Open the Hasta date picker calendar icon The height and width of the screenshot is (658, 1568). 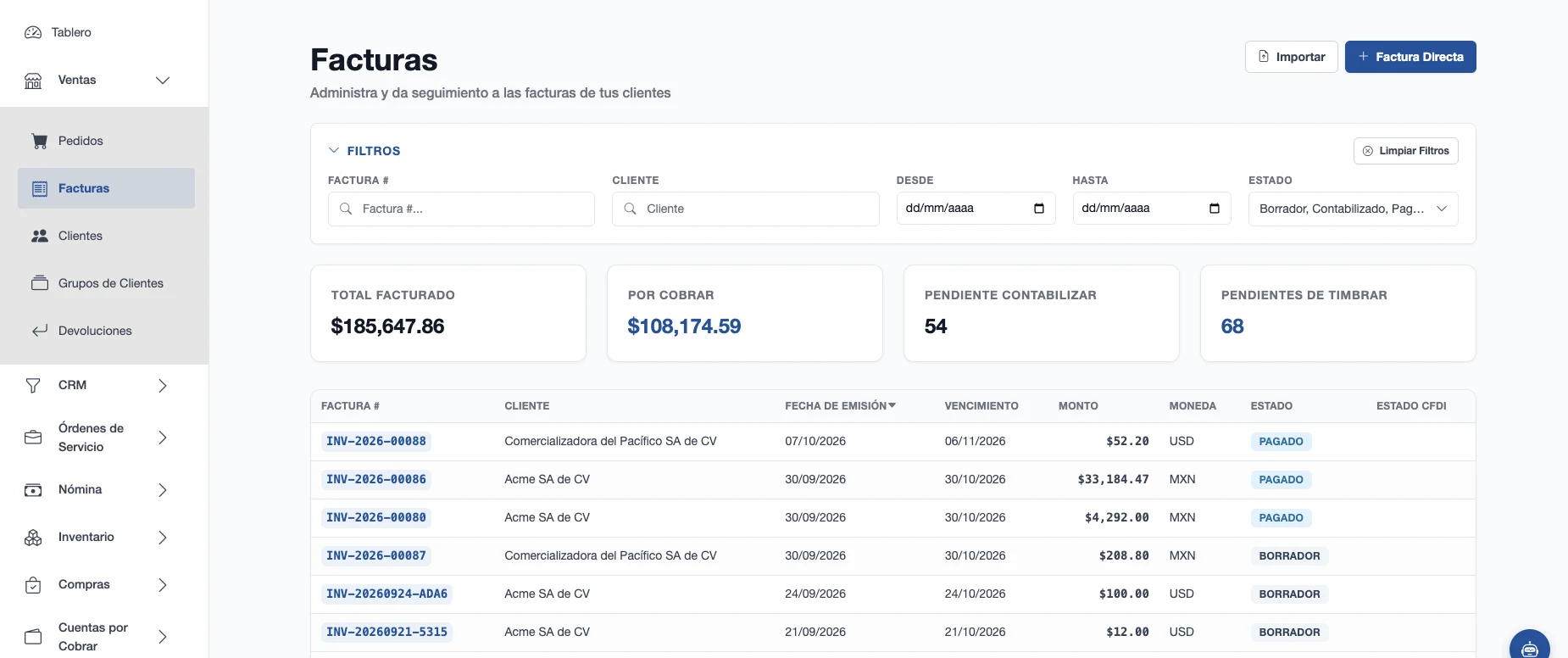pos(1215,209)
